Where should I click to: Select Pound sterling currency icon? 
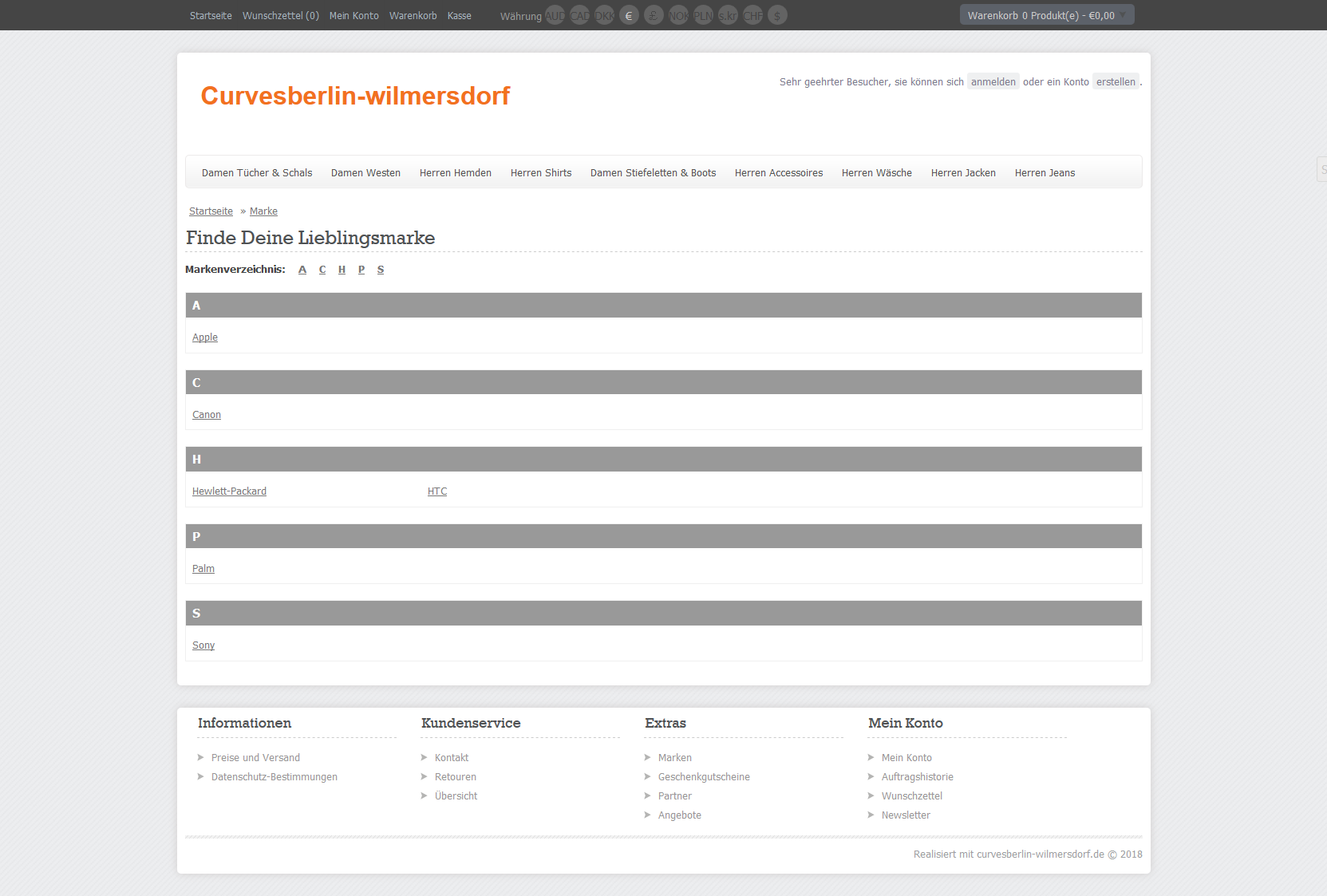click(x=654, y=15)
